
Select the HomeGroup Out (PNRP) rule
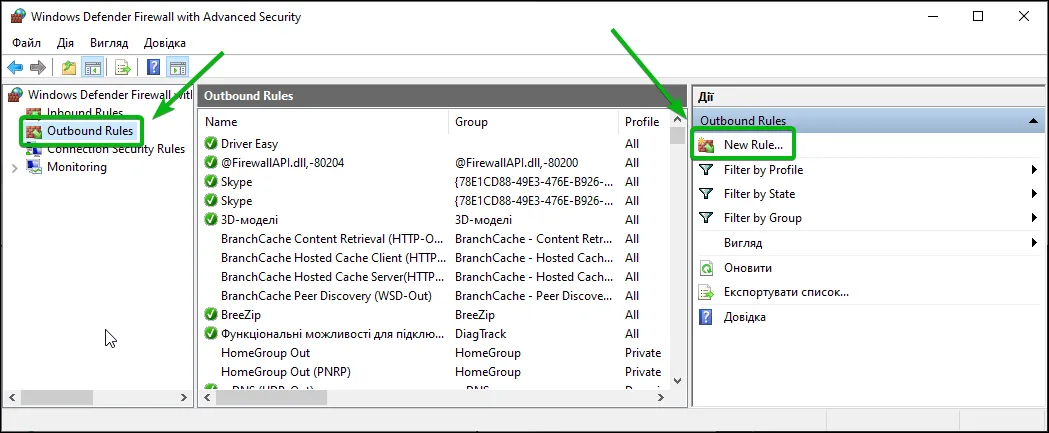pos(286,371)
